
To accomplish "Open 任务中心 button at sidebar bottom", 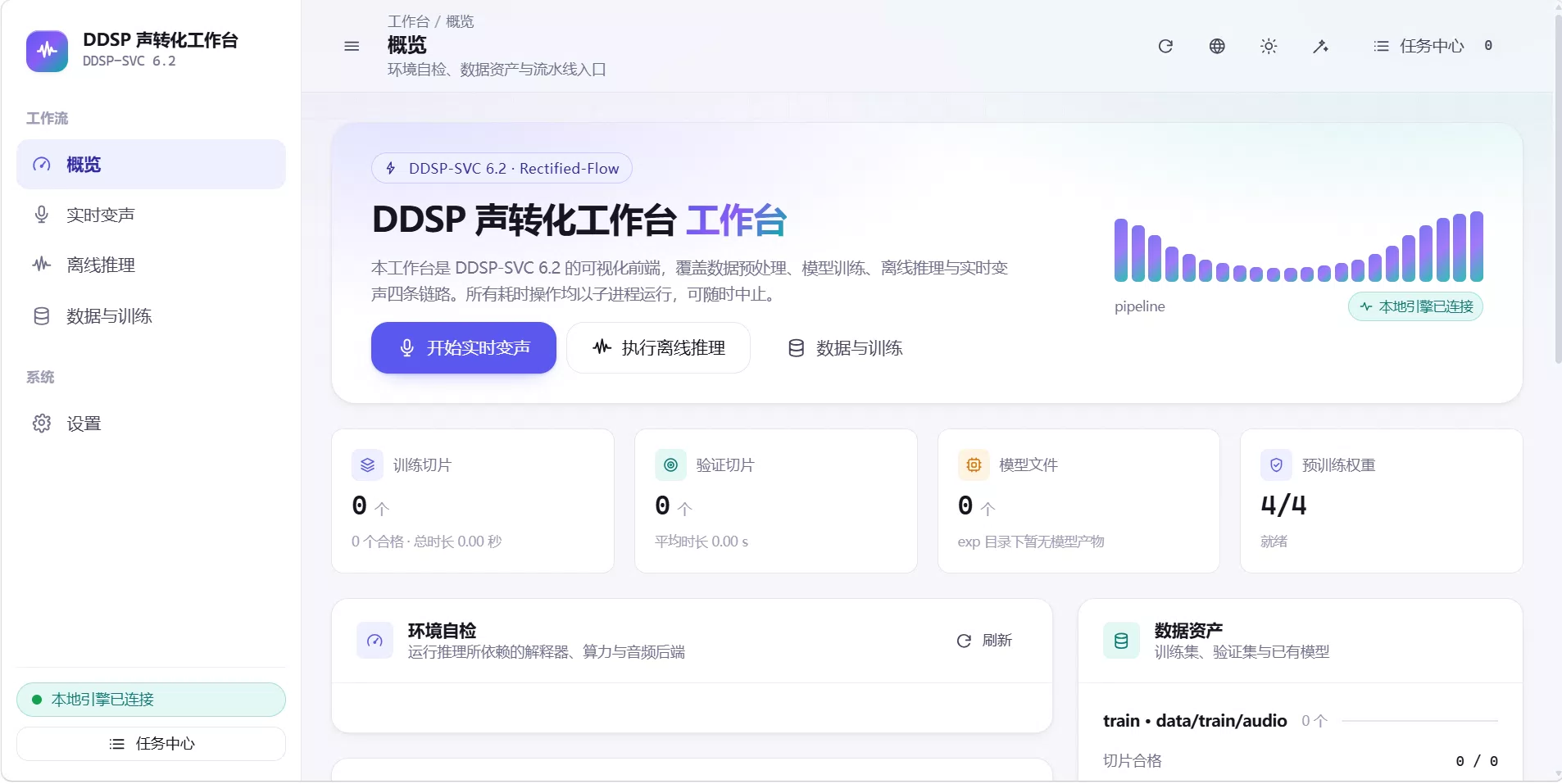I will [151, 744].
